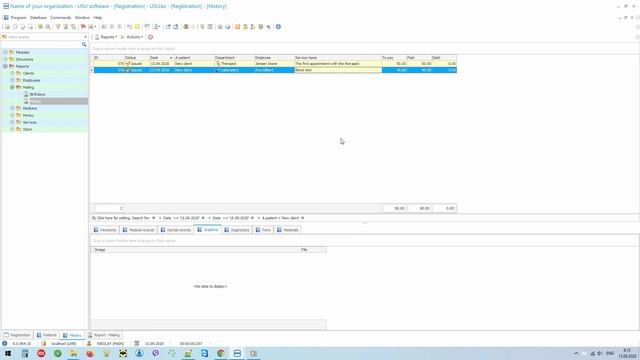Click the status icon in the Therapist row
This screenshot has height=360, width=640.
pyautogui.click(x=128, y=64)
